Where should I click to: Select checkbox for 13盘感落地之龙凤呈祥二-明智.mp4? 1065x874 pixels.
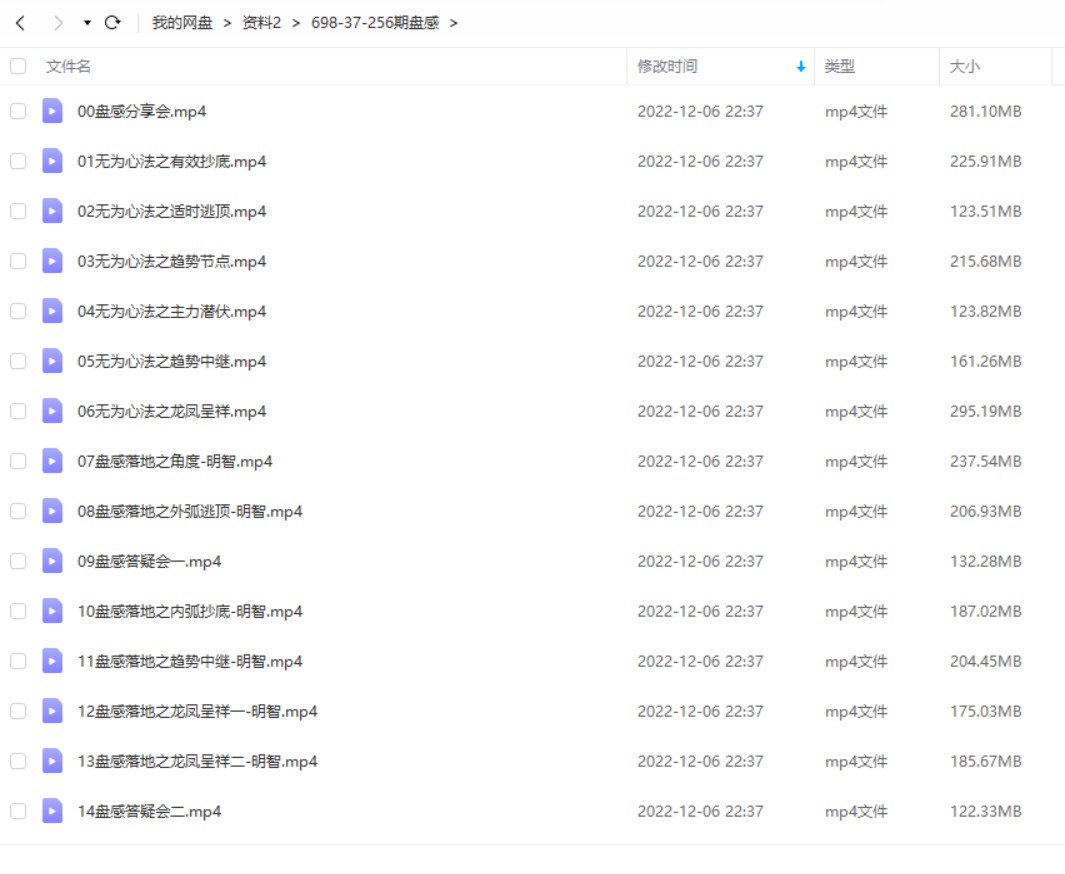pyautogui.click(x=18, y=762)
